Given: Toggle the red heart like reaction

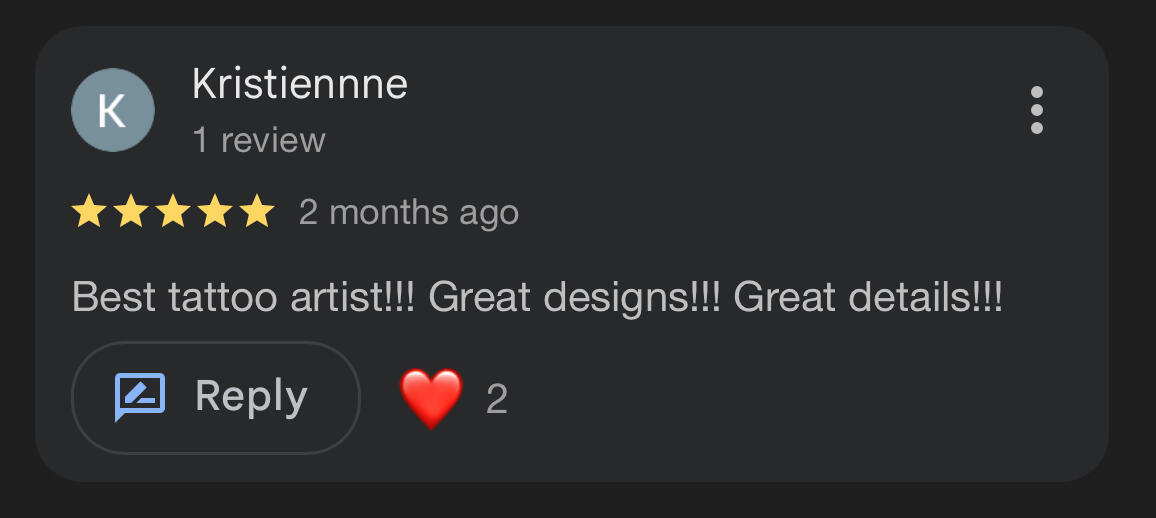Looking at the screenshot, I should point(431,398).
